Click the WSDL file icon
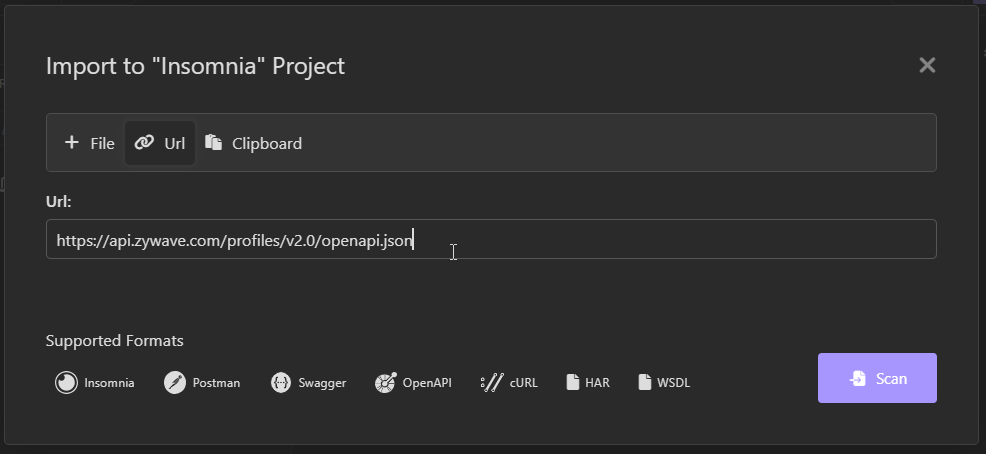Image resolution: width=986 pixels, height=454 pixels. (645, 382)
